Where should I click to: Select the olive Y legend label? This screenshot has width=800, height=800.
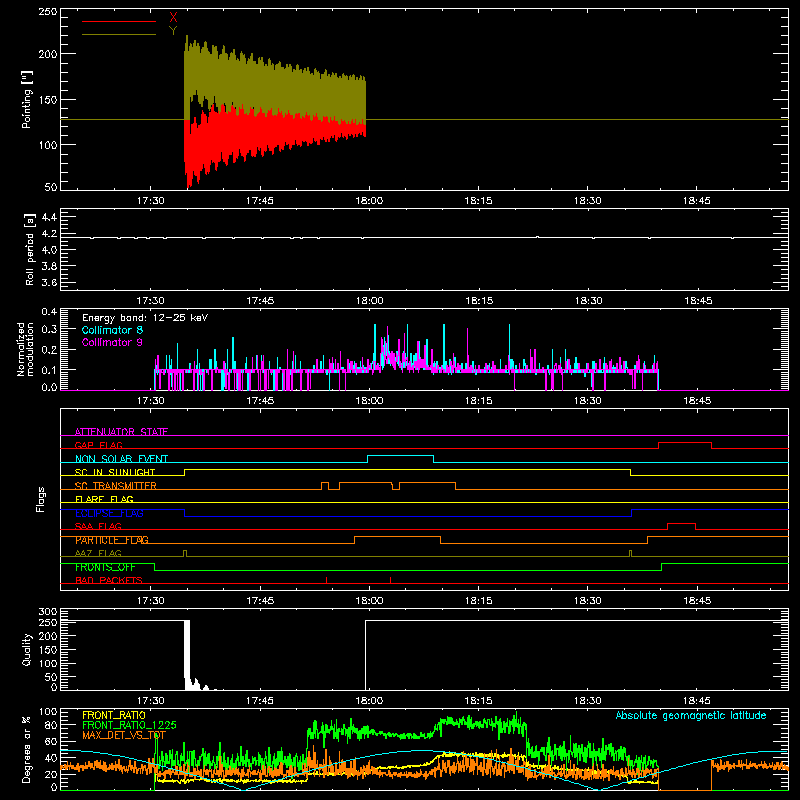(x=173, y=30)
